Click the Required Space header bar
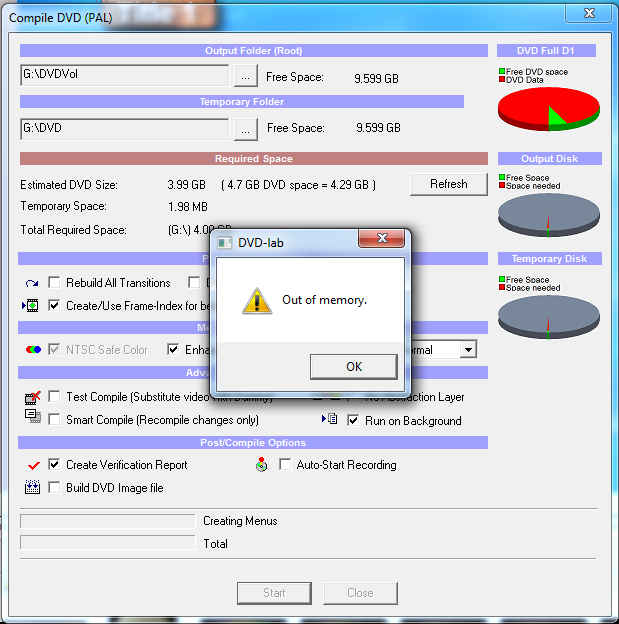The image size is (619, 624). pyautogui.click(x=254, y=158)
